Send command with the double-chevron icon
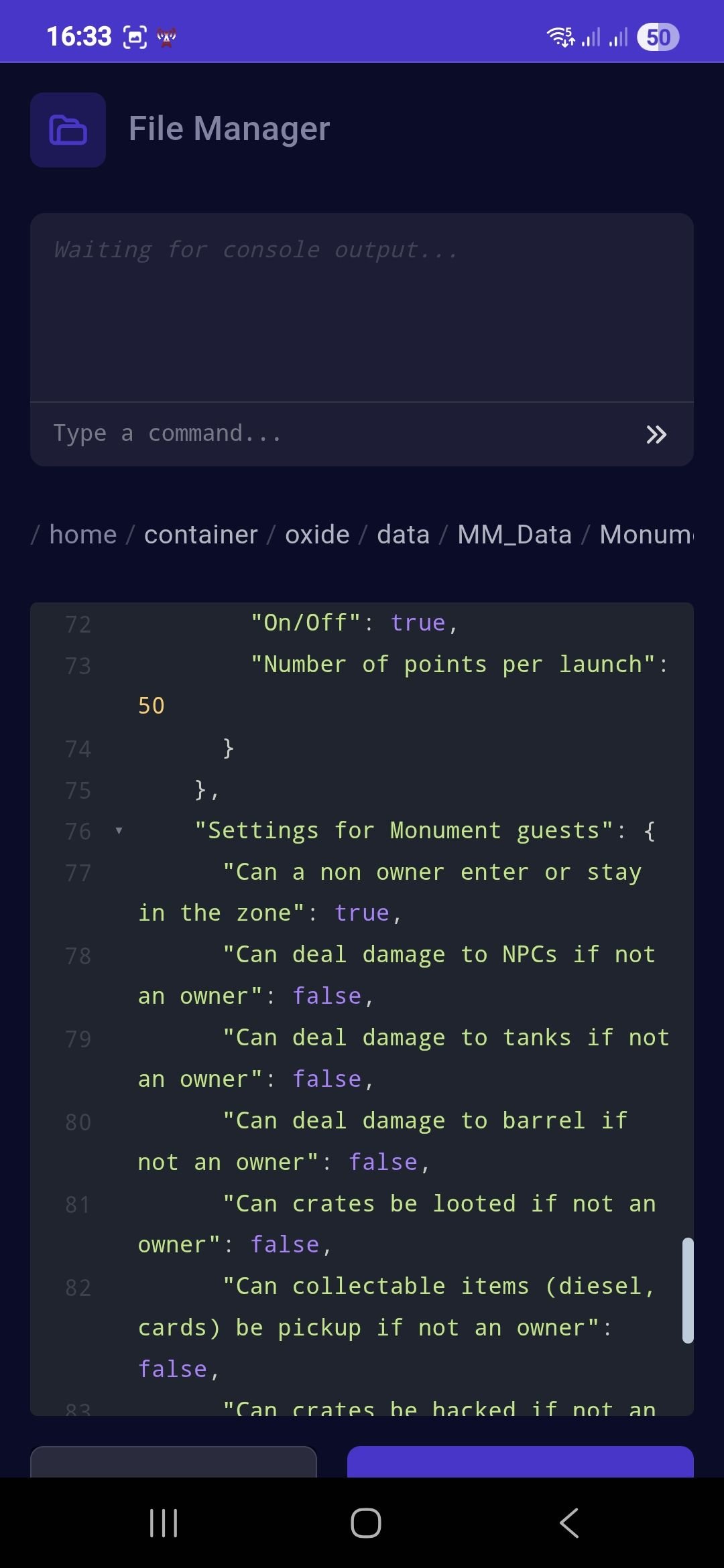724x1568 pixels. (656, 434)
